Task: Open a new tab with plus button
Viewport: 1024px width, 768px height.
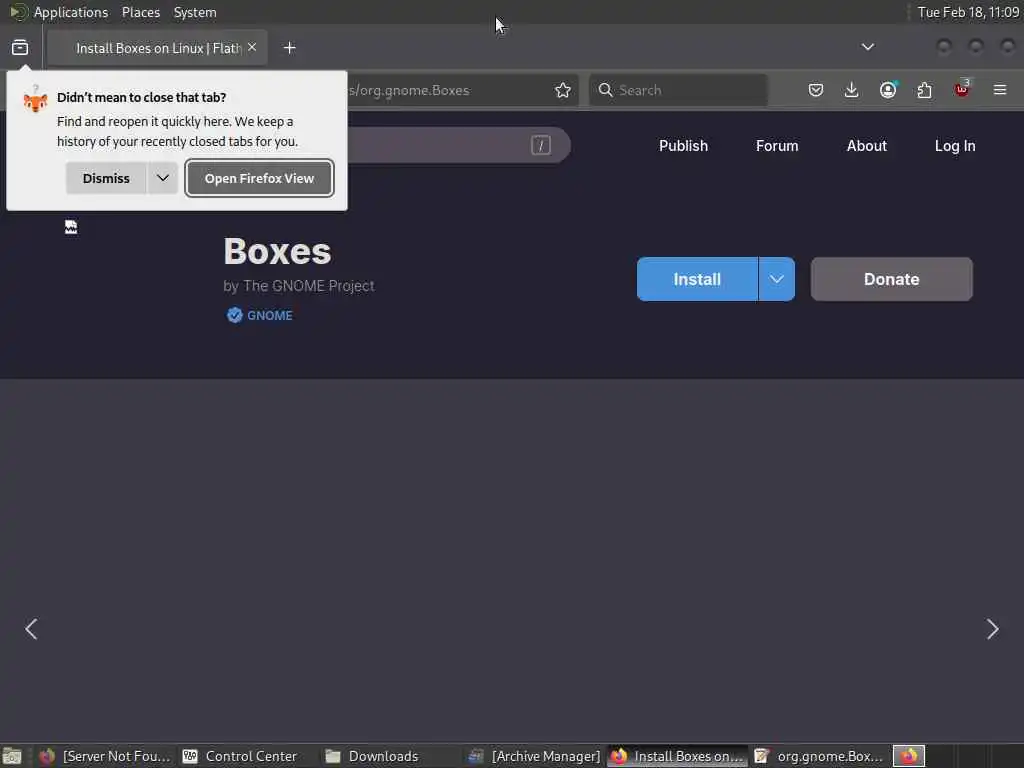Action: [x=289, y=48]
